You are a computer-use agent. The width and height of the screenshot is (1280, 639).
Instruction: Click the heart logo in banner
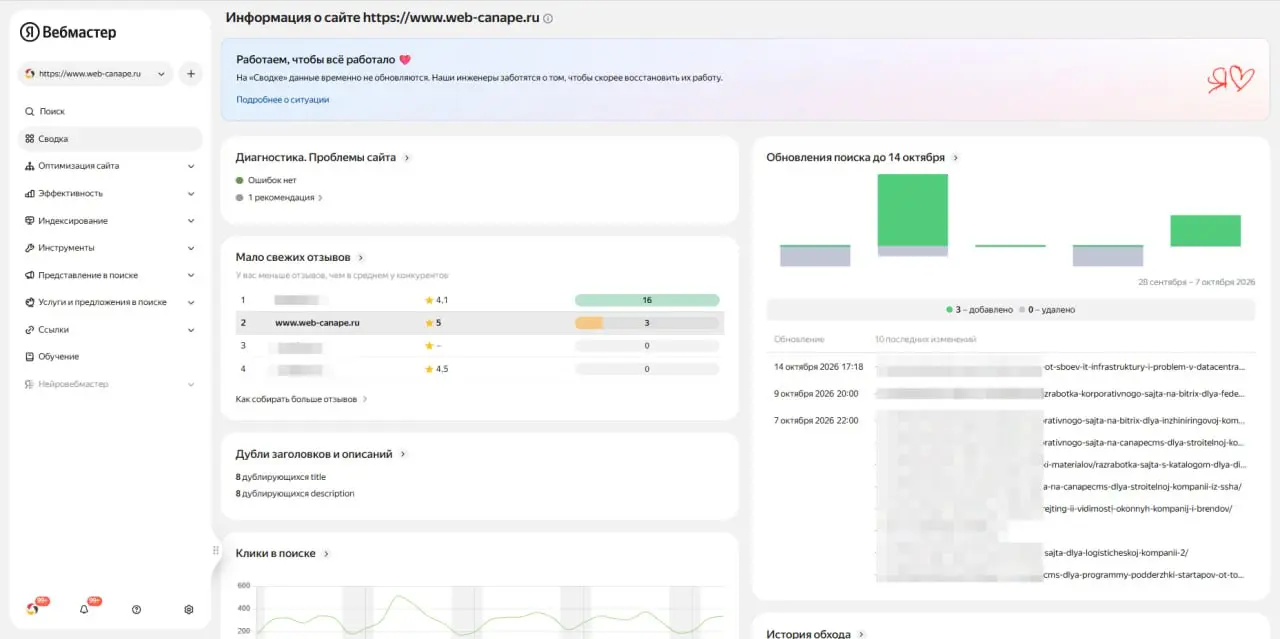(1230, 80)
